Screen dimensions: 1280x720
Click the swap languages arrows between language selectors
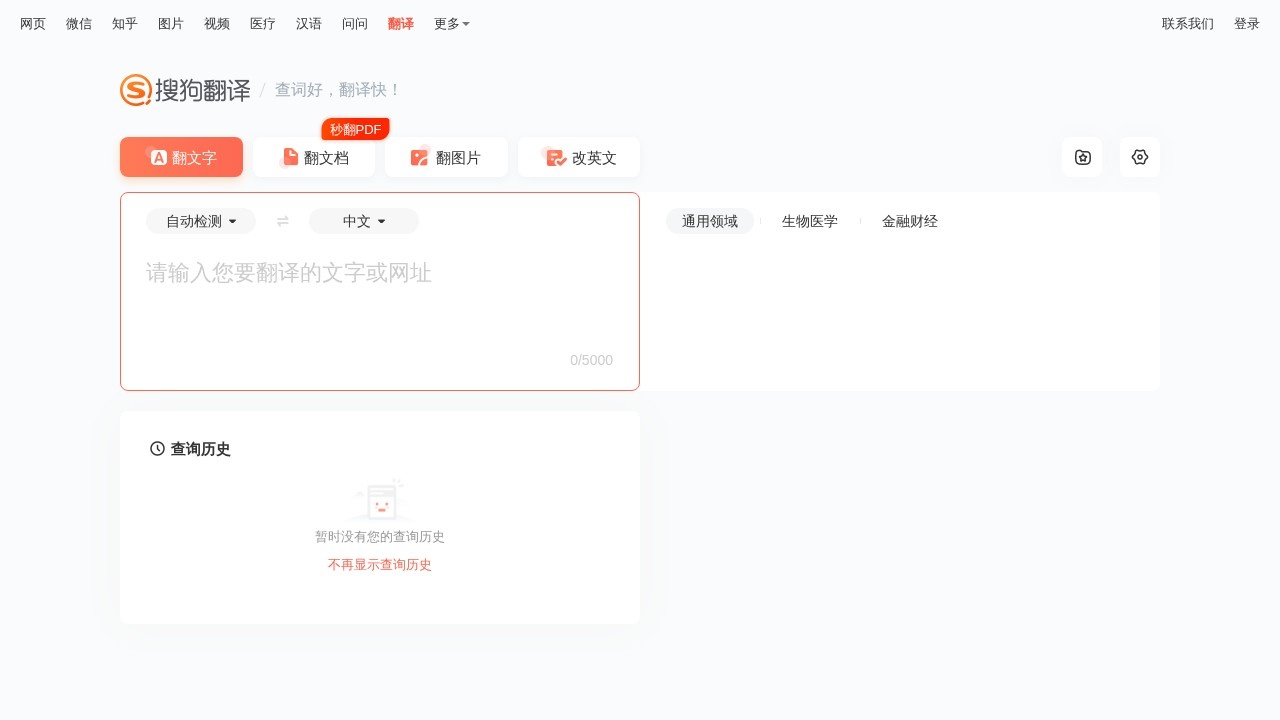[282, 221]
